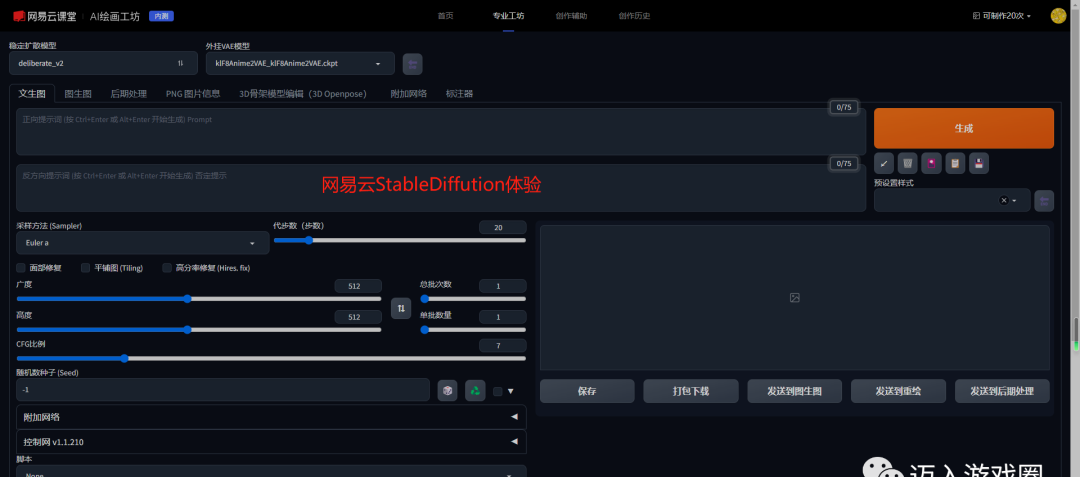
Task: Click the positive prompt text box
Action: coord(441,131)
